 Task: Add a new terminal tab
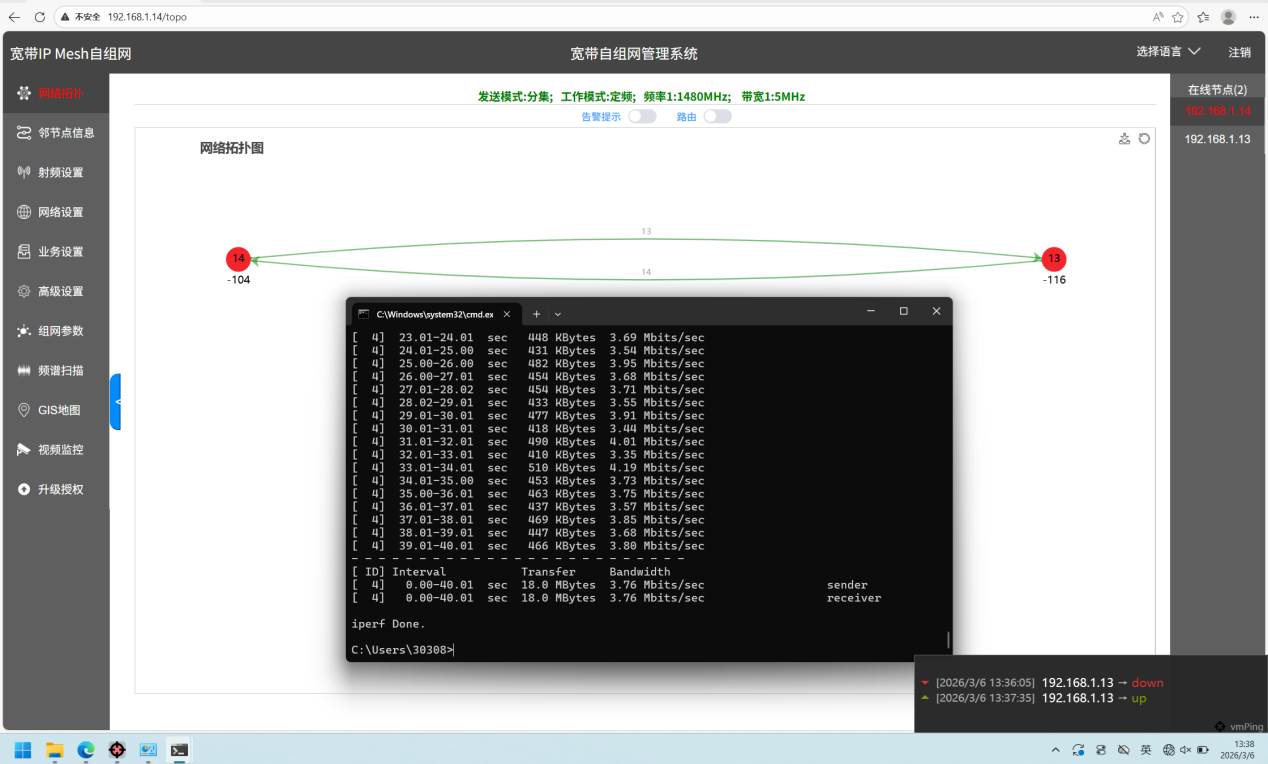coord(536,313)
